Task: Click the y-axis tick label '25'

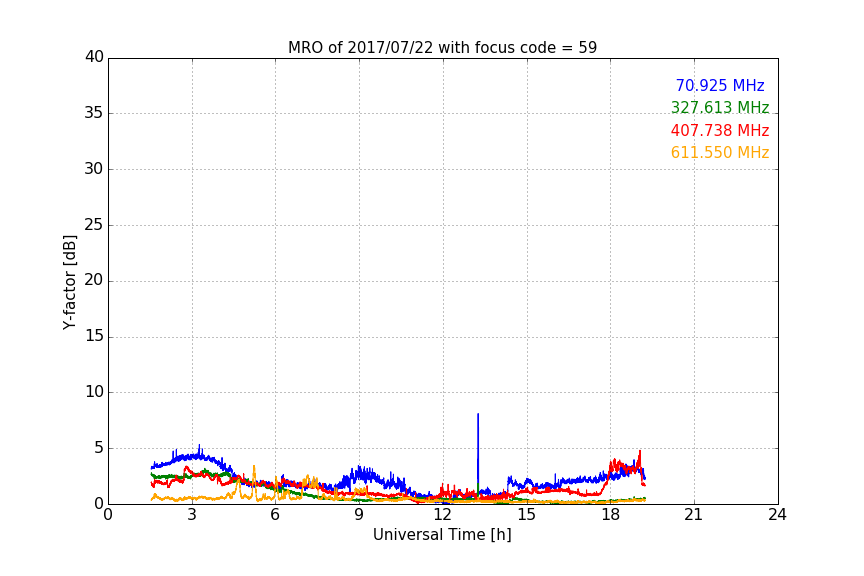Action: pos(94,225)
